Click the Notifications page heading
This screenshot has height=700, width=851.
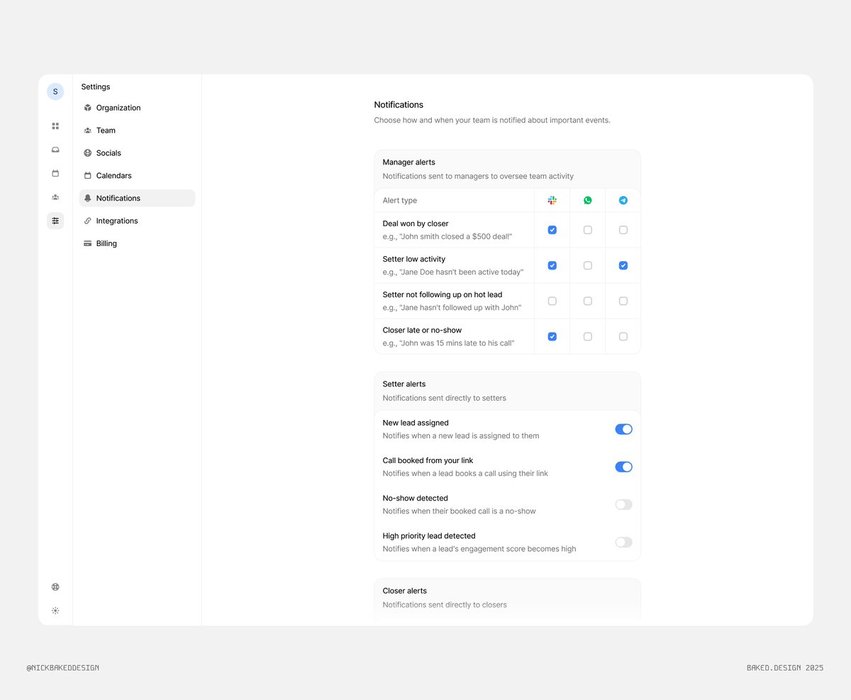coord(398,105)
